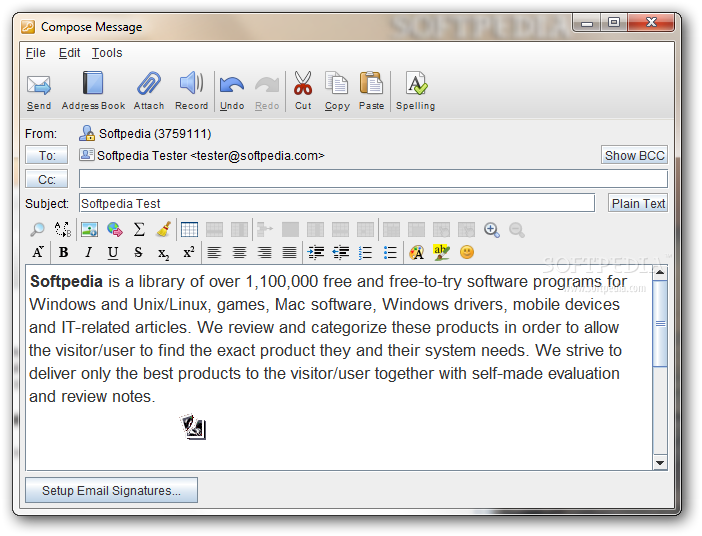
Task: Toggle superscript formatting
Action: [189, 252]
